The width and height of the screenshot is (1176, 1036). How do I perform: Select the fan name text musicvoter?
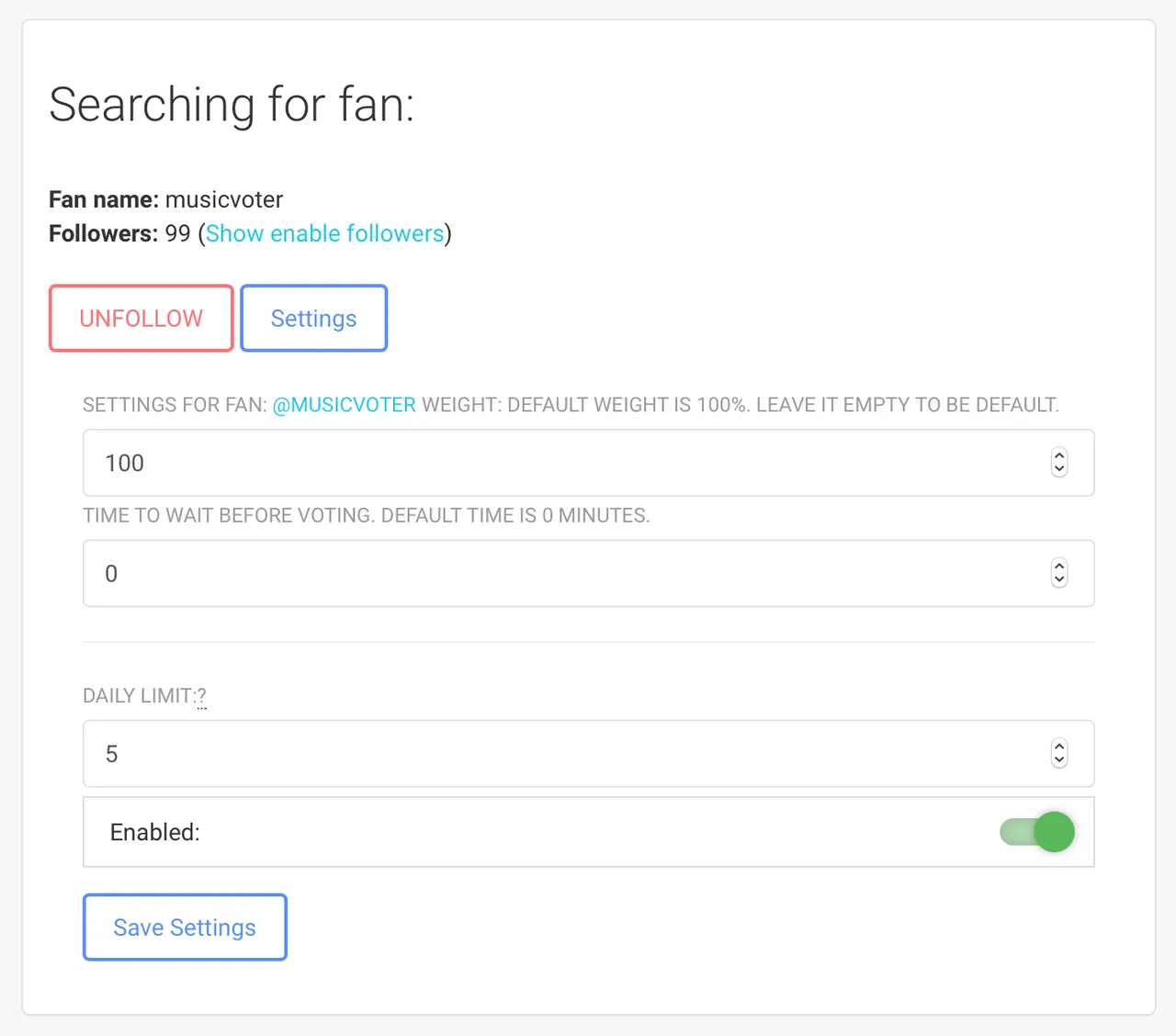click(x=224, y=199)
